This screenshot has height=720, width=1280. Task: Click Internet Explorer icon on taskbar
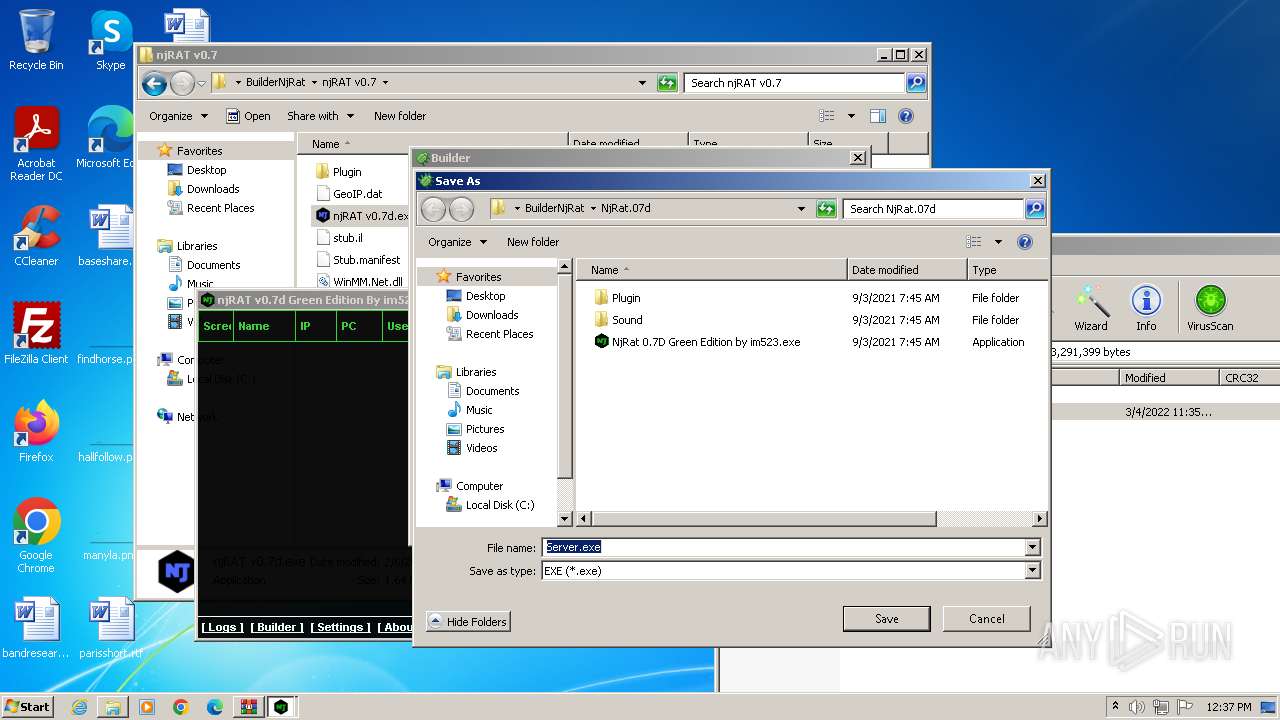[x=79, y=707]
